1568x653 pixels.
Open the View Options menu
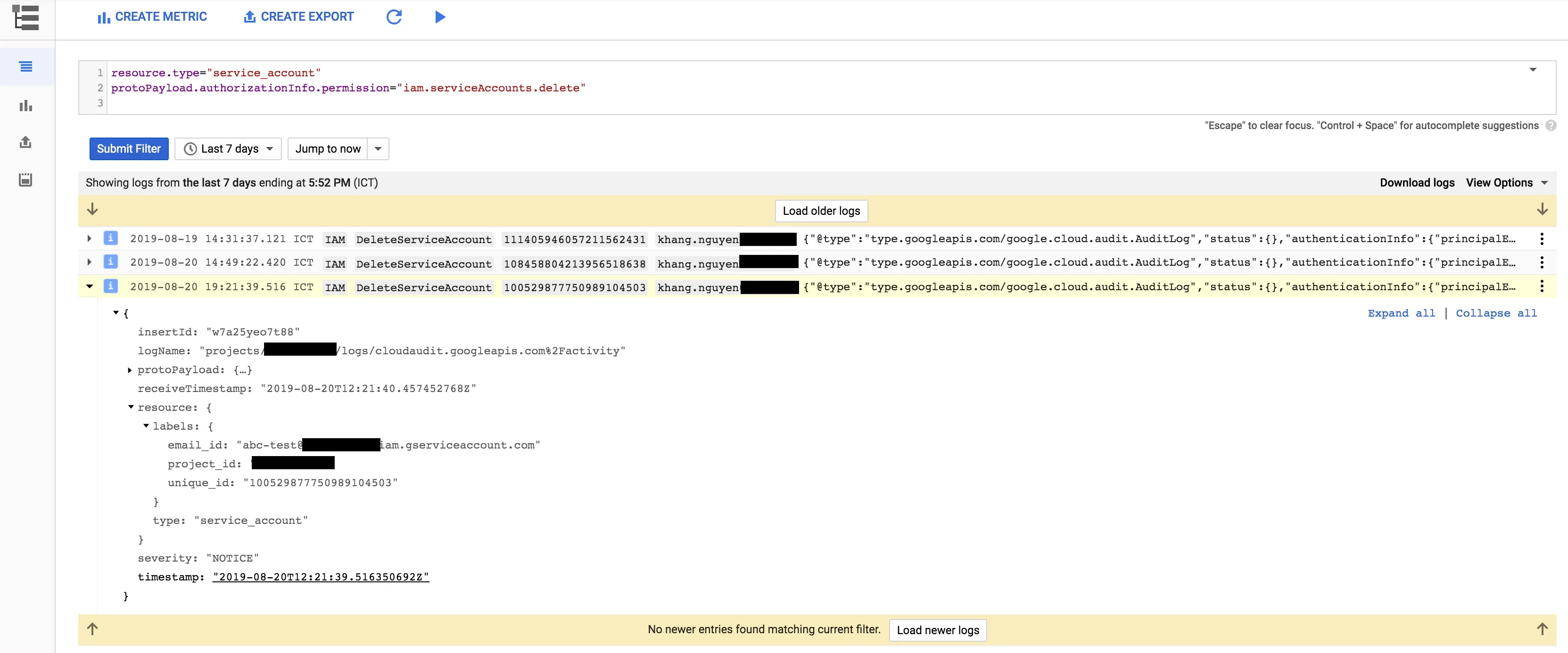tap(1506, 183)
